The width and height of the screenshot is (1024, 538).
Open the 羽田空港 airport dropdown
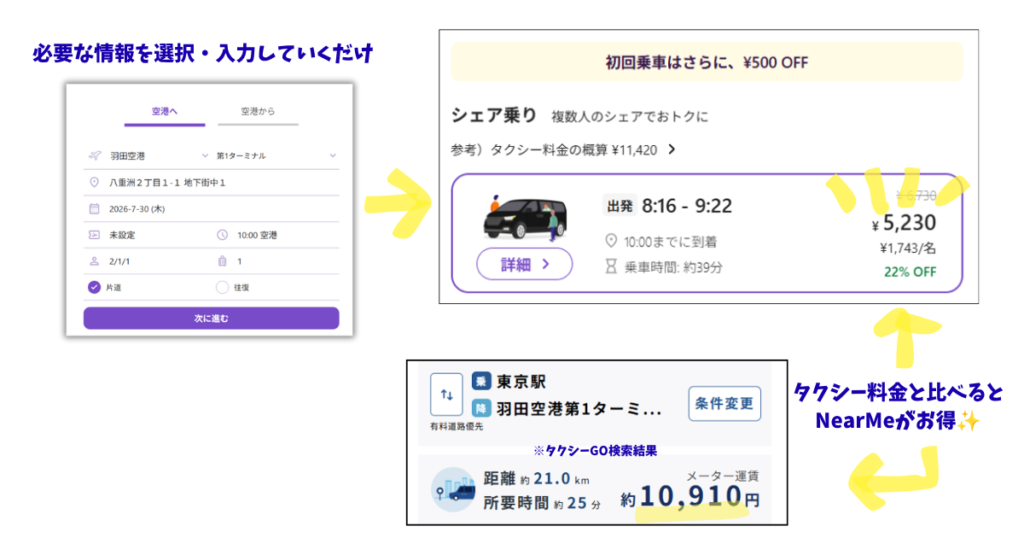point(157,155)
